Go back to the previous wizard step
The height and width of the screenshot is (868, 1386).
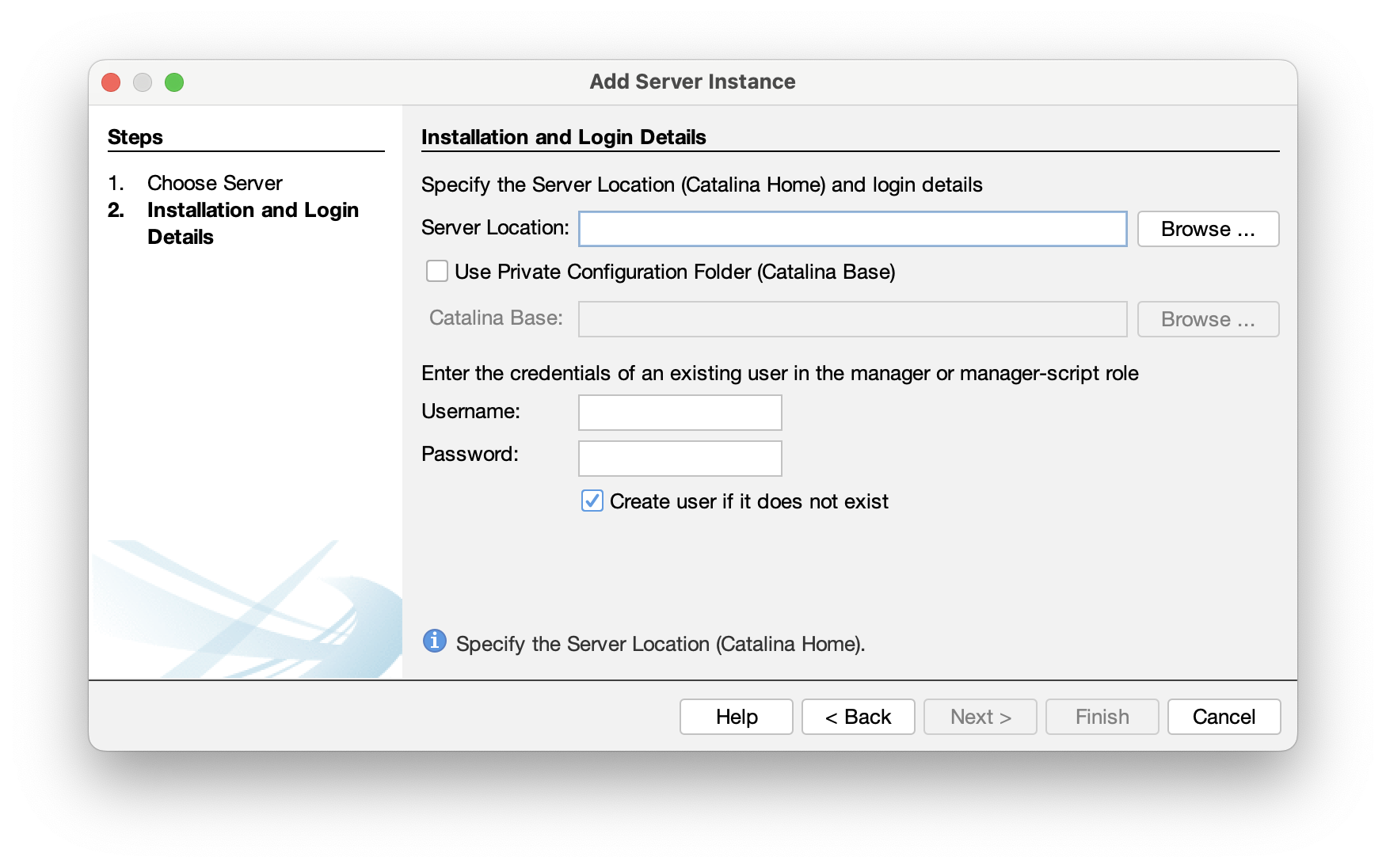tap(858, 716)
